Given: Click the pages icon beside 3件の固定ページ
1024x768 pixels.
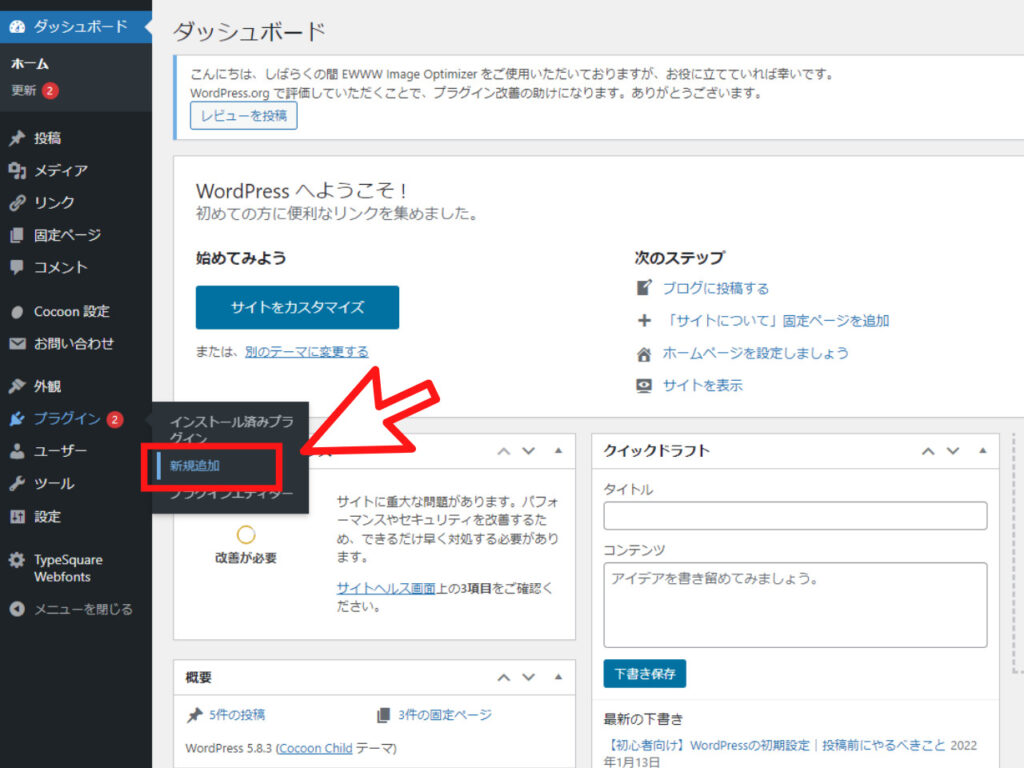Looking at the screenshot, I should coord(383,715).
